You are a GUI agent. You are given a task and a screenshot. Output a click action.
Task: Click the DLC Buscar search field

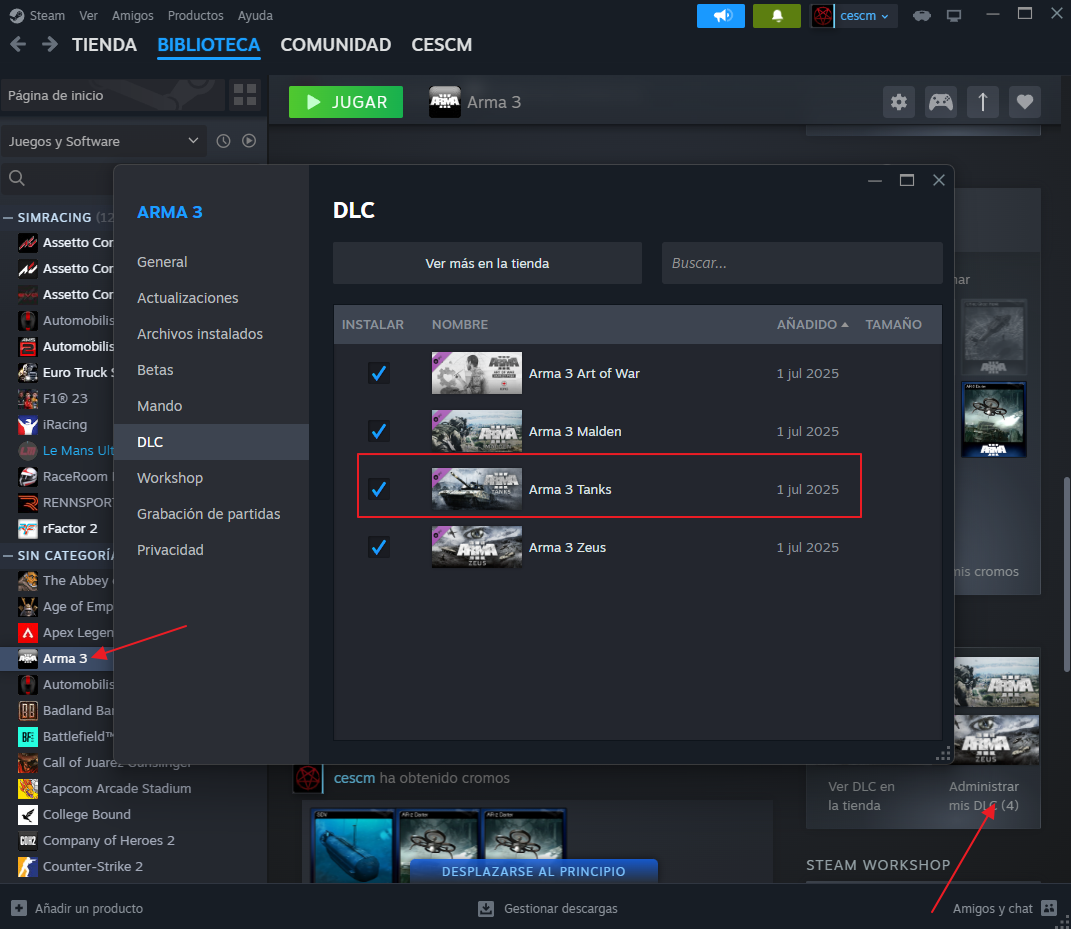point(802,263)
